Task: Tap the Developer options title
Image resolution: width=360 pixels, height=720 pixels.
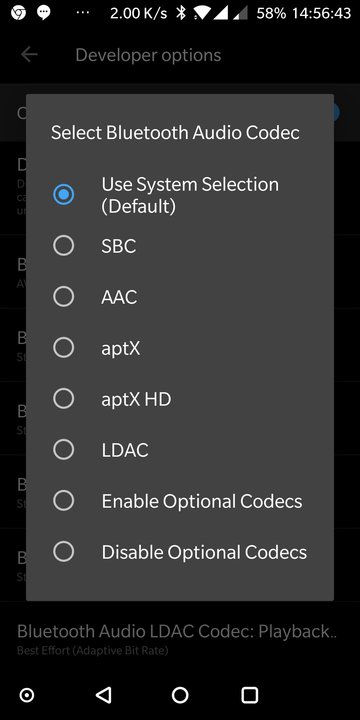Action: click(148, 56)
